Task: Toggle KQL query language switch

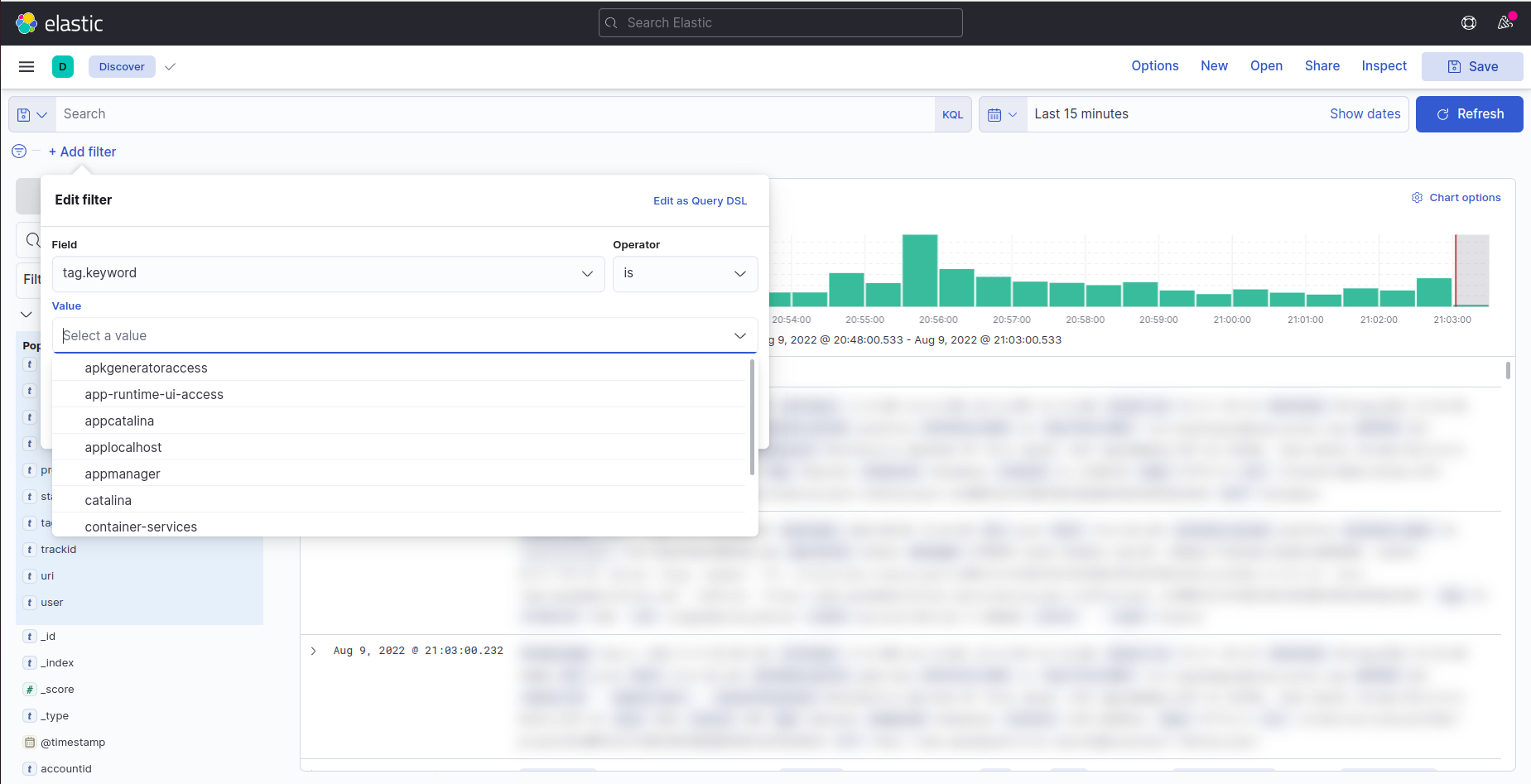Action: point(952,114)
